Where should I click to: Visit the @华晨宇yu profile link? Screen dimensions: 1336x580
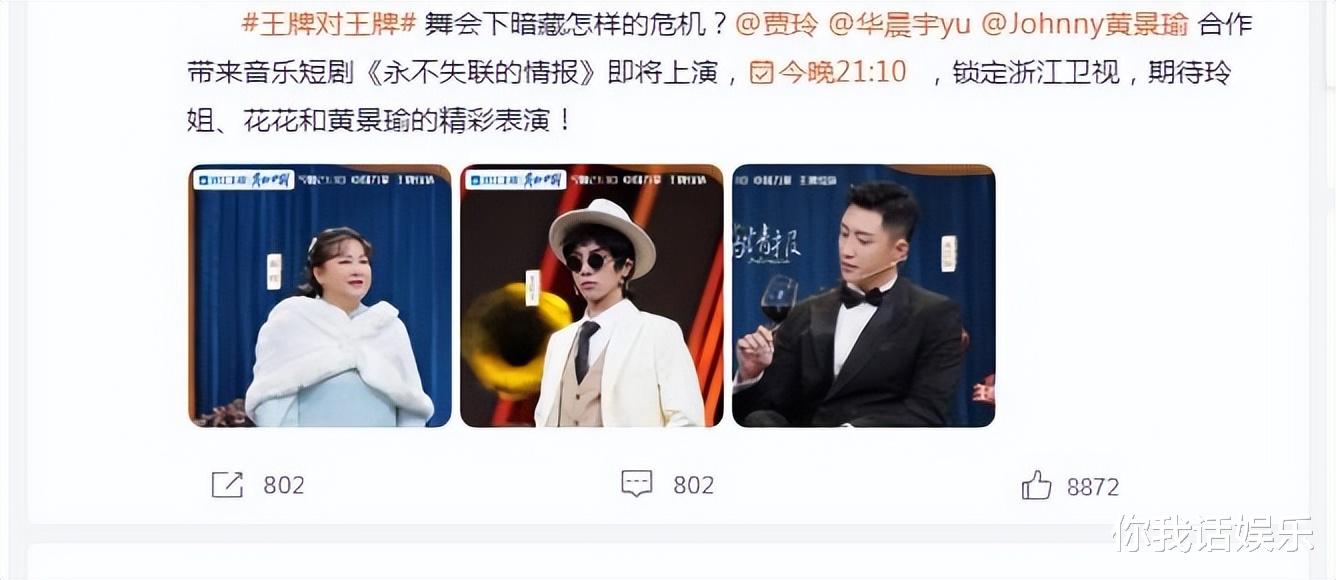point(885,24)
